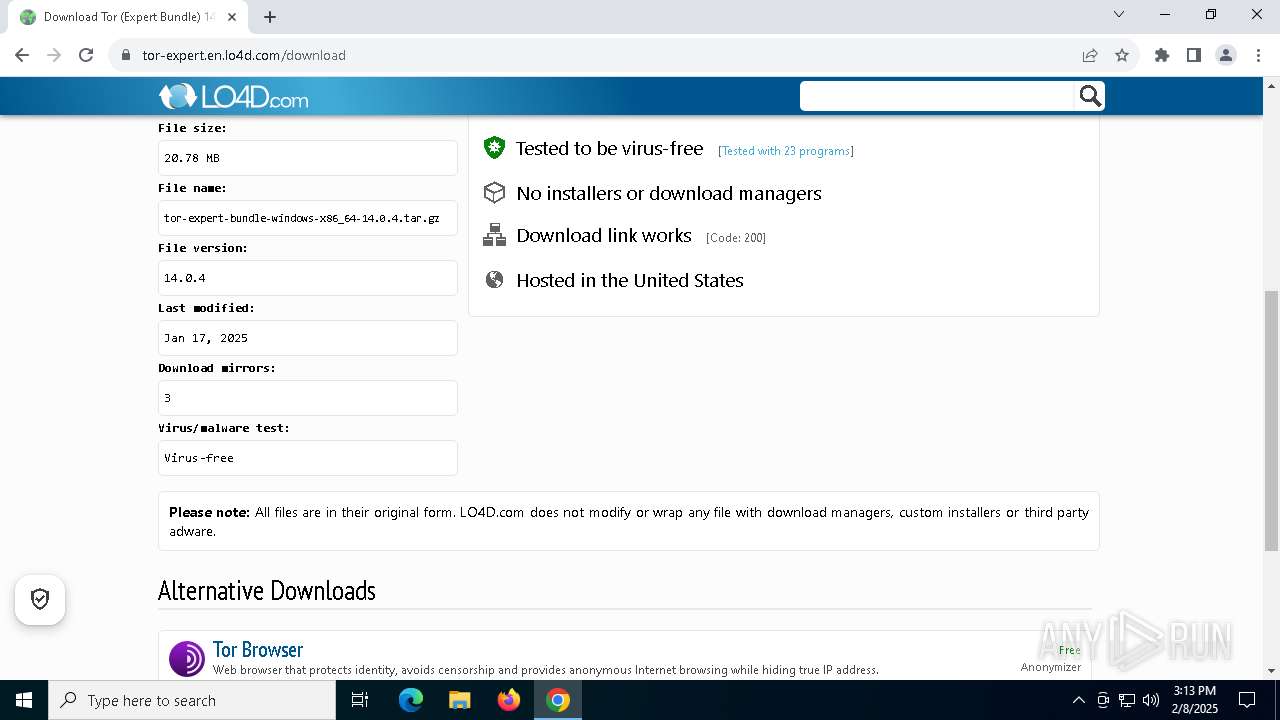
Task: Click the Virus-free test result field
Action: (308, 458)
